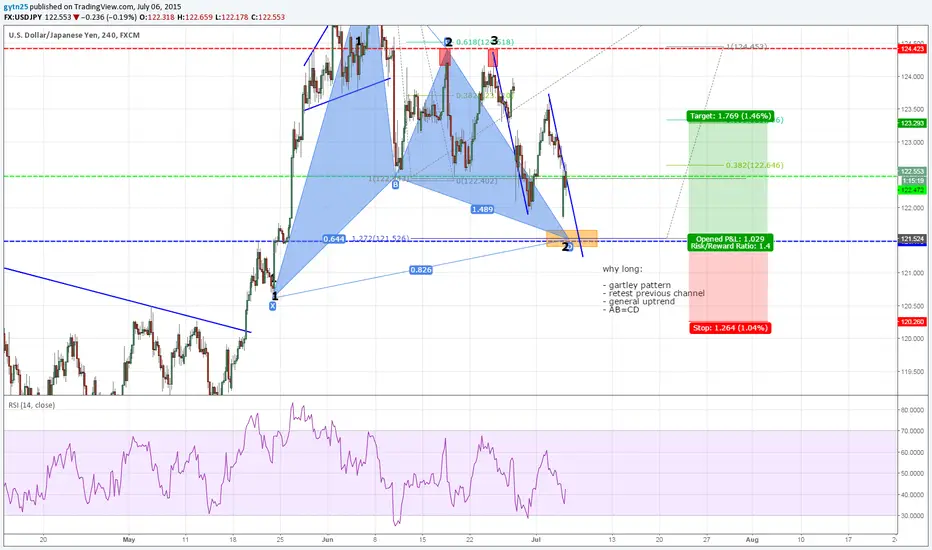This screenshot has width=932, height=550.
Task: Click the '- retest previous channel' note line
Action: point(654,293)
